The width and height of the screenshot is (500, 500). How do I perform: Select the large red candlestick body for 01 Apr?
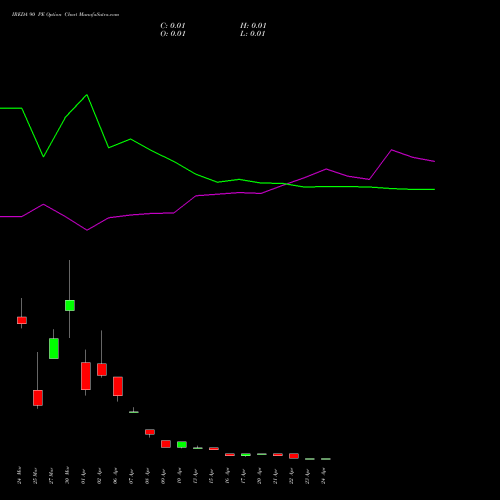(x=86, y=376)
